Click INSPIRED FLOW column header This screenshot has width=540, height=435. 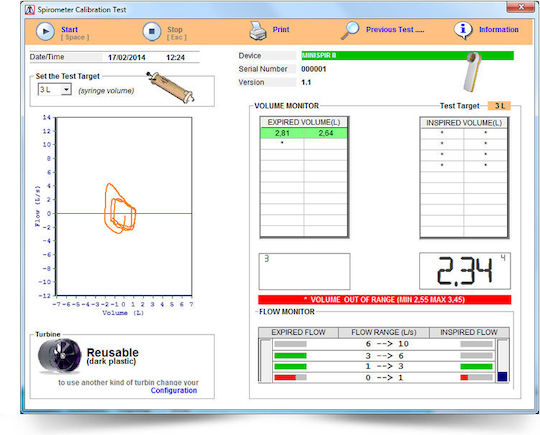(469, 332)
